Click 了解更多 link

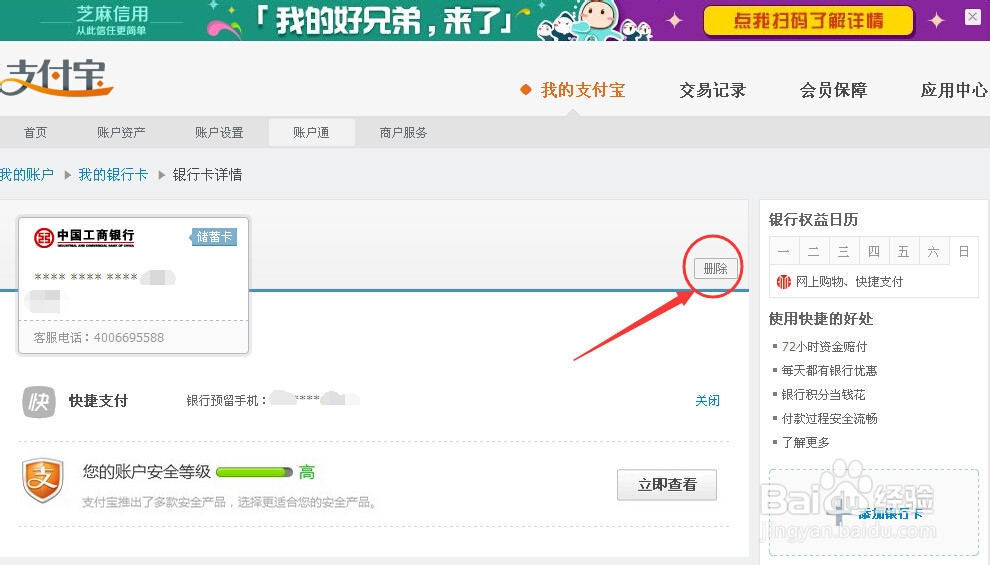click(805, 443)
